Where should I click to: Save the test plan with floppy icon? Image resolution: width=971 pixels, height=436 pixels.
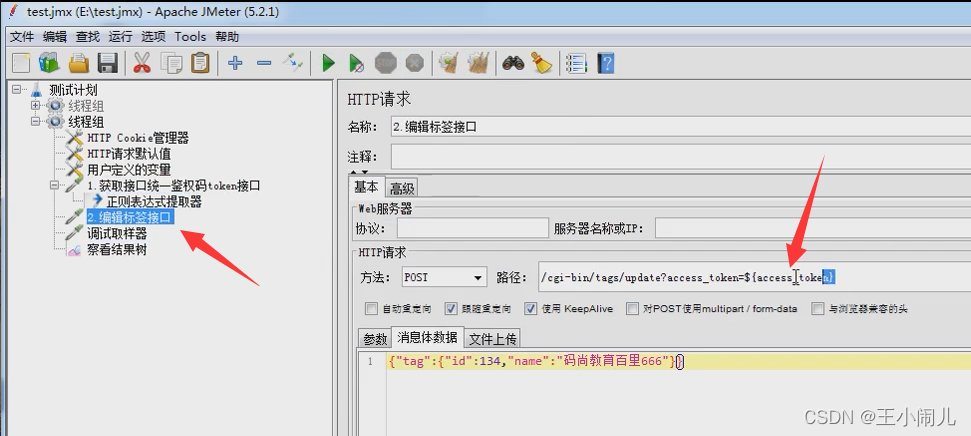108,63
